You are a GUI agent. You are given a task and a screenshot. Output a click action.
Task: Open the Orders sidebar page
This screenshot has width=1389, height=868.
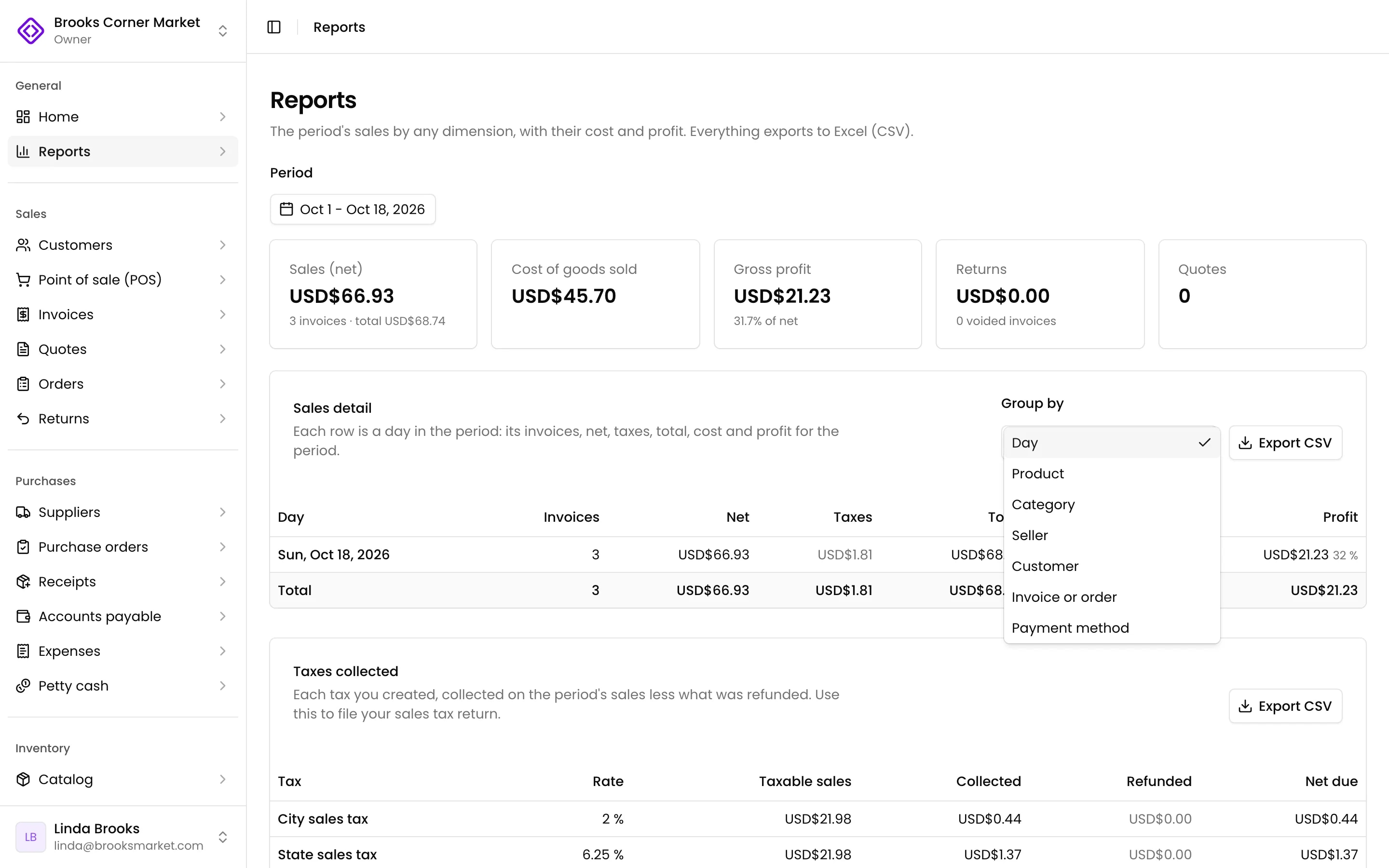[x=123, y=384]
